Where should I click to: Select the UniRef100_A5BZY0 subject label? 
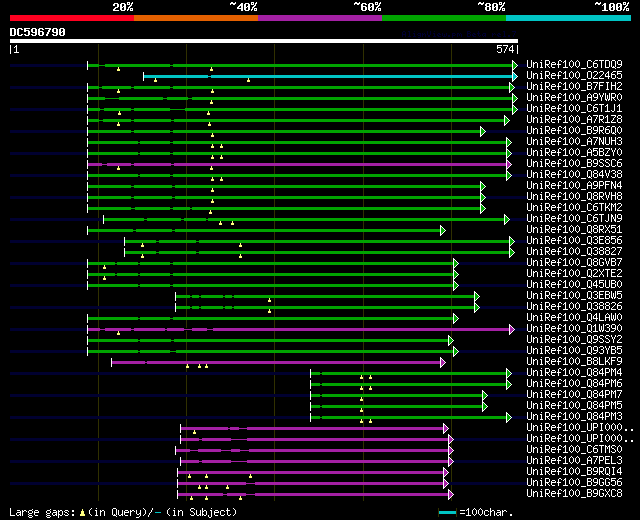[574, 153]
